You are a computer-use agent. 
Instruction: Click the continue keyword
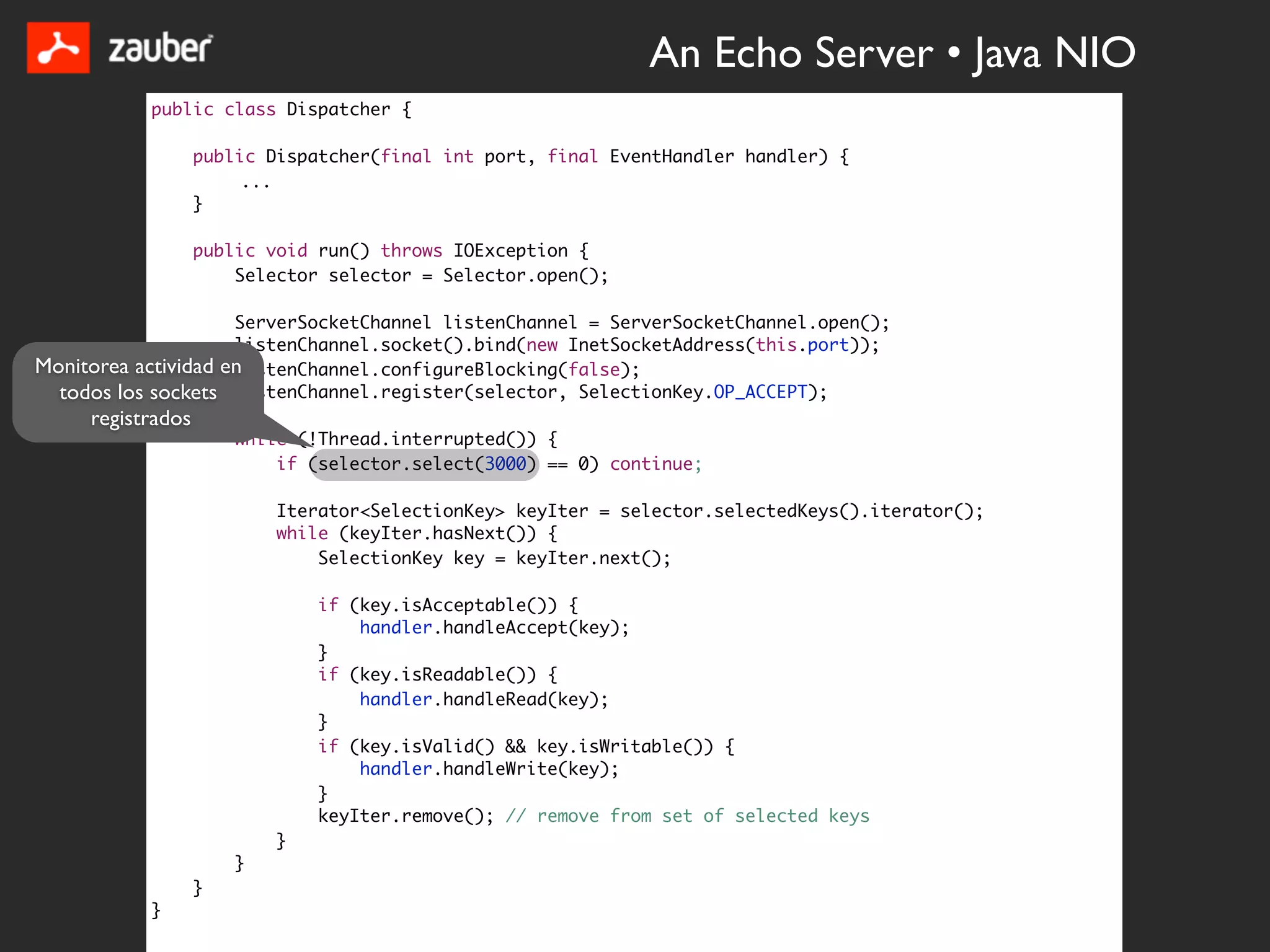pyautogui.click(x=651, y=464)
